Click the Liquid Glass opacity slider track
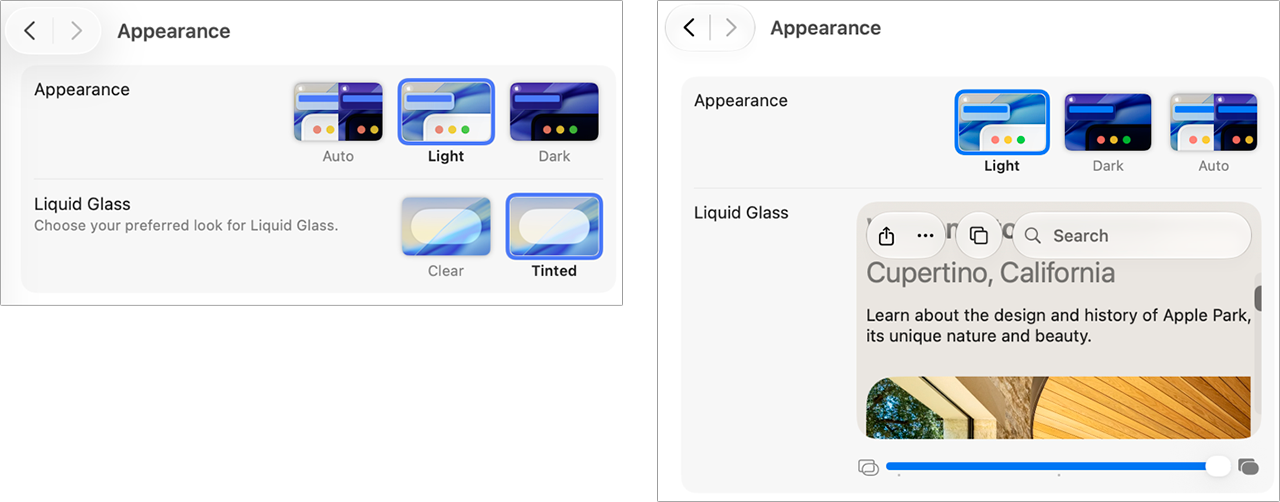The width and height of the screenshot is (1280, 502). pyautogui.click(x=1052, y=467)
